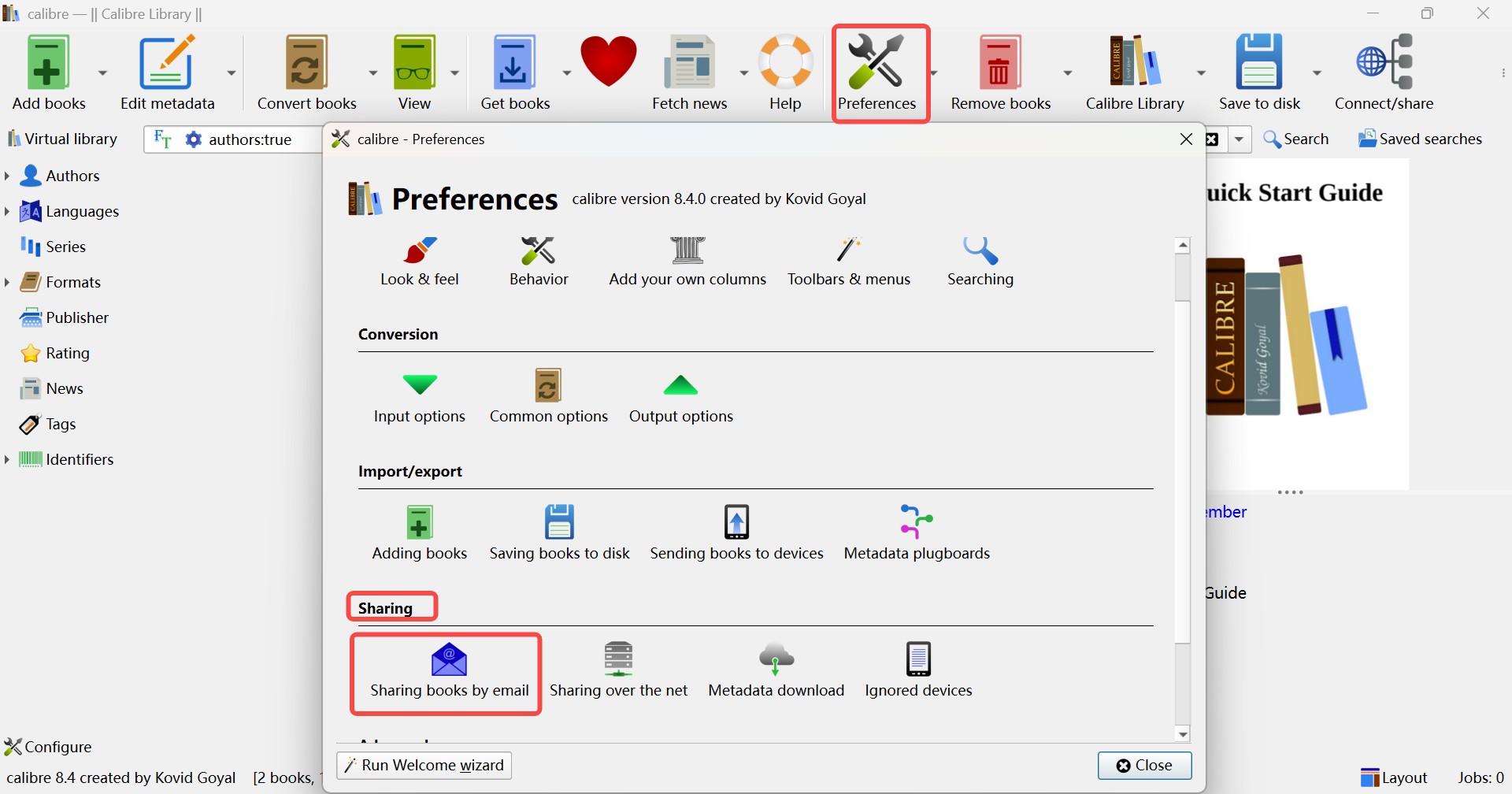Click the Jobs: 0 indicator

click(1481, 777)
